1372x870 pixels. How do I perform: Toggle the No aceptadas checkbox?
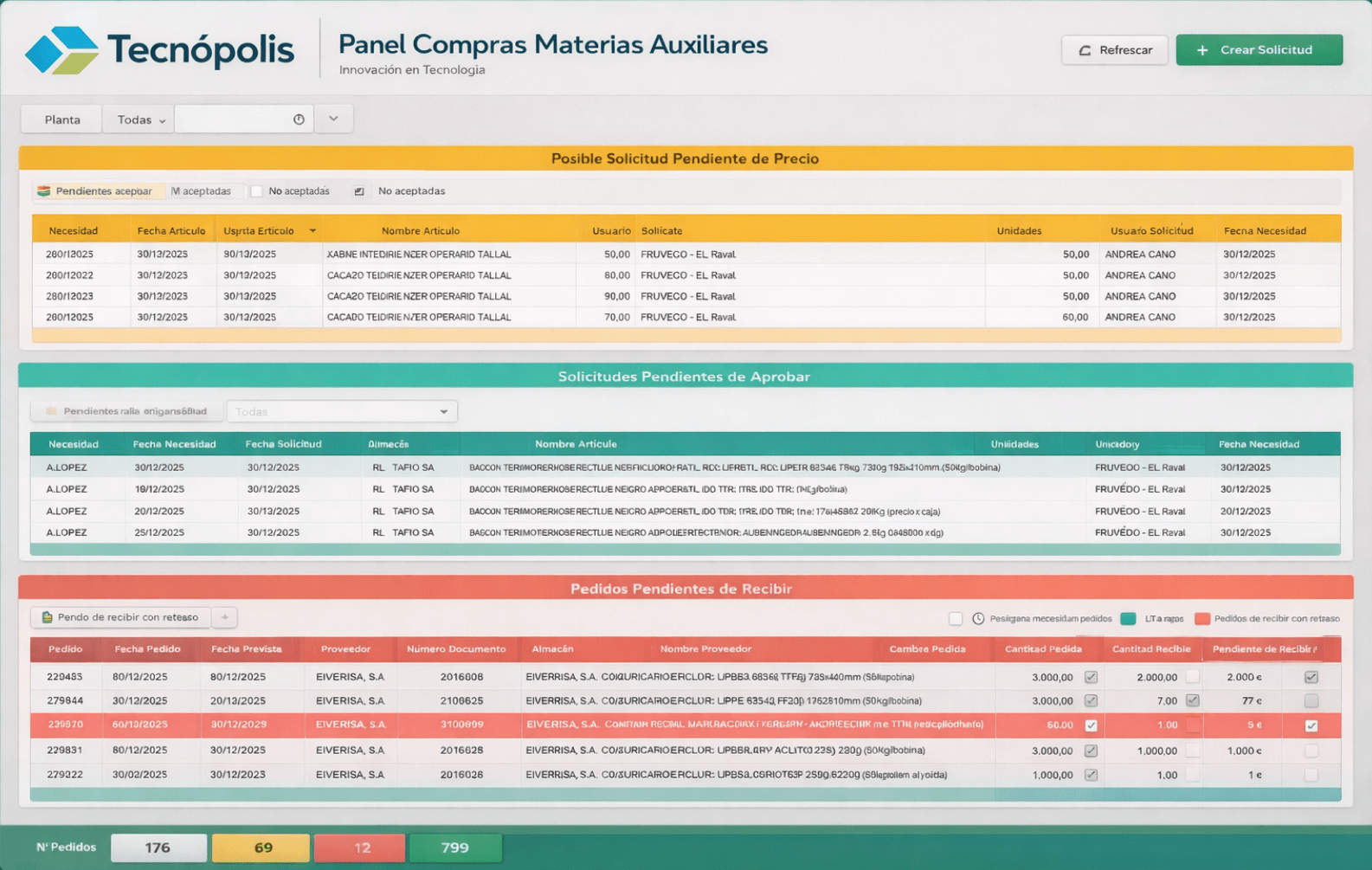[x=256, y=191]
